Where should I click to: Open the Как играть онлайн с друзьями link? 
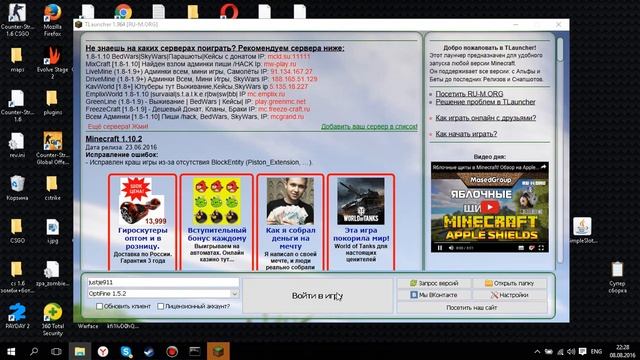(x=486, y=118)
